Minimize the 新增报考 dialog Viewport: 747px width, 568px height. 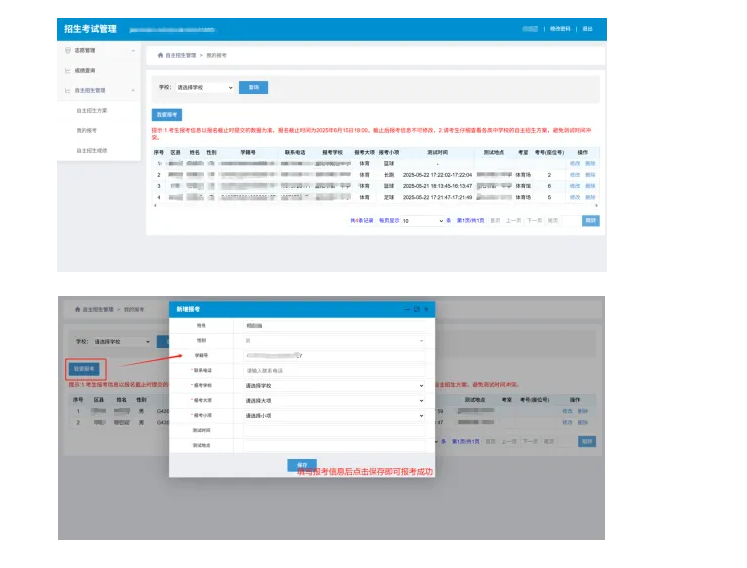(x=405, y=310)
